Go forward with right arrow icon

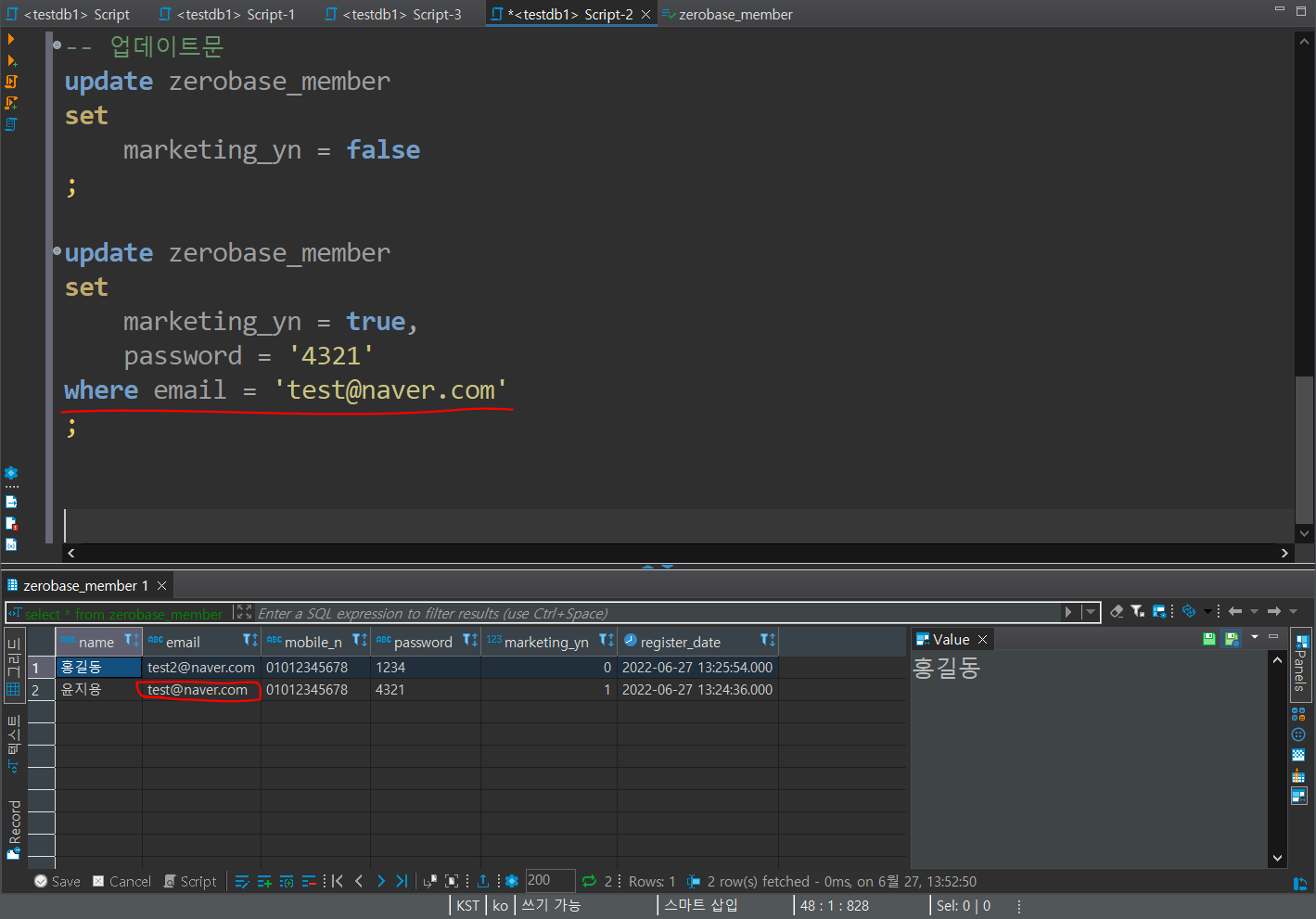[1274, 611]
